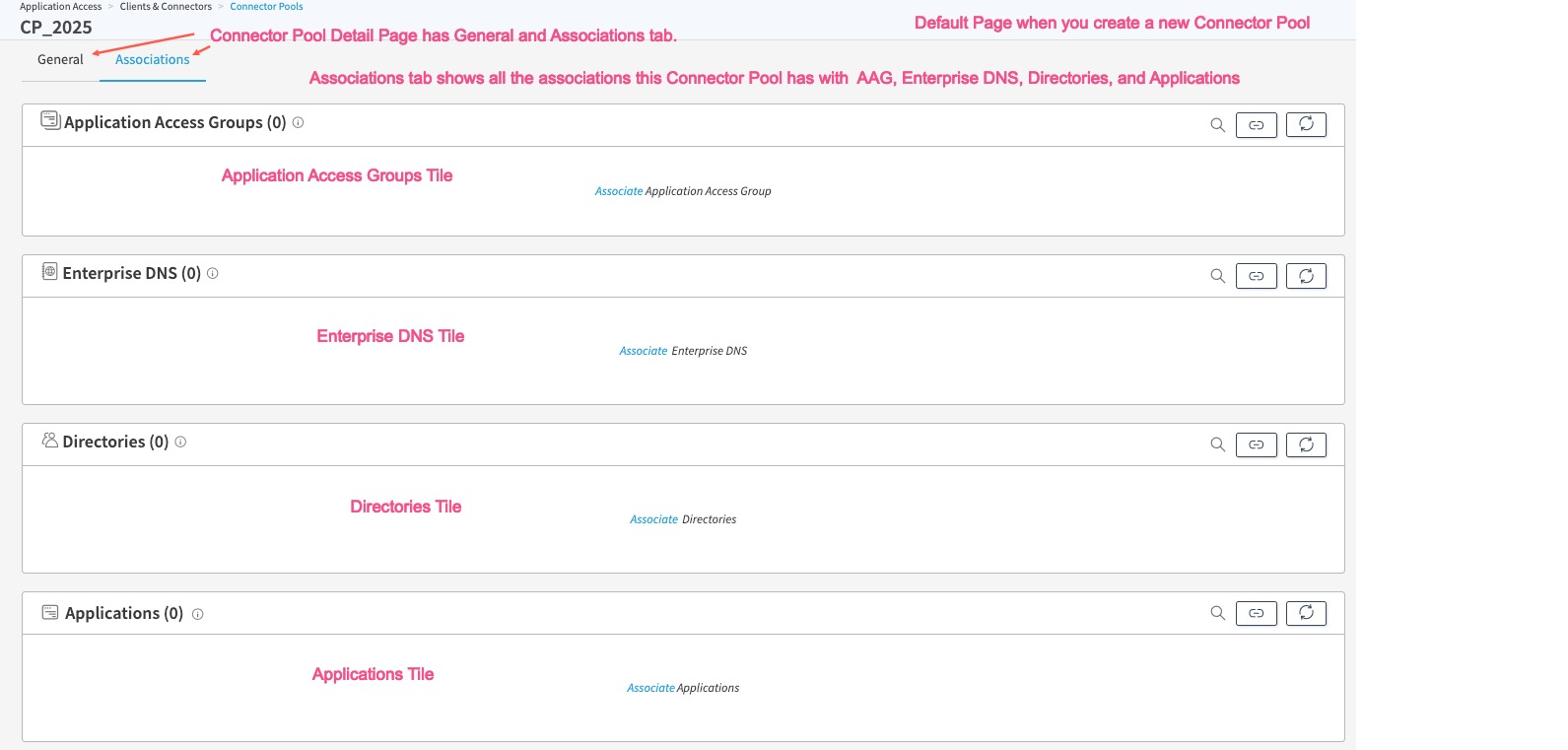Search within Enterprise DNS tile

coord(1217,276)
